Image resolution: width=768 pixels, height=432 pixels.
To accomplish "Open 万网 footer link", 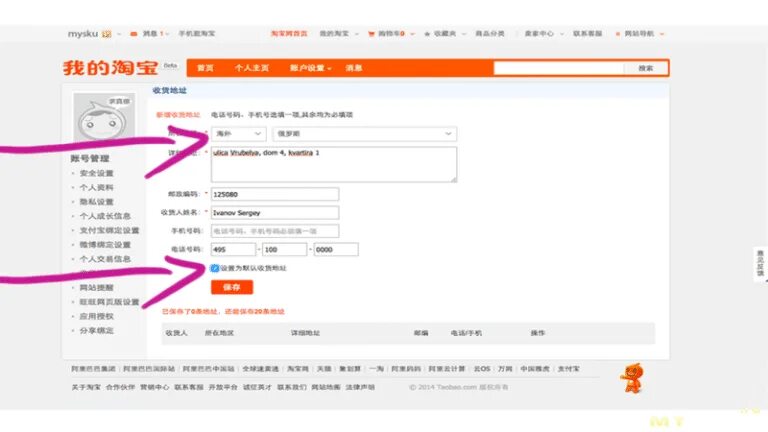I will click(505, 369).
